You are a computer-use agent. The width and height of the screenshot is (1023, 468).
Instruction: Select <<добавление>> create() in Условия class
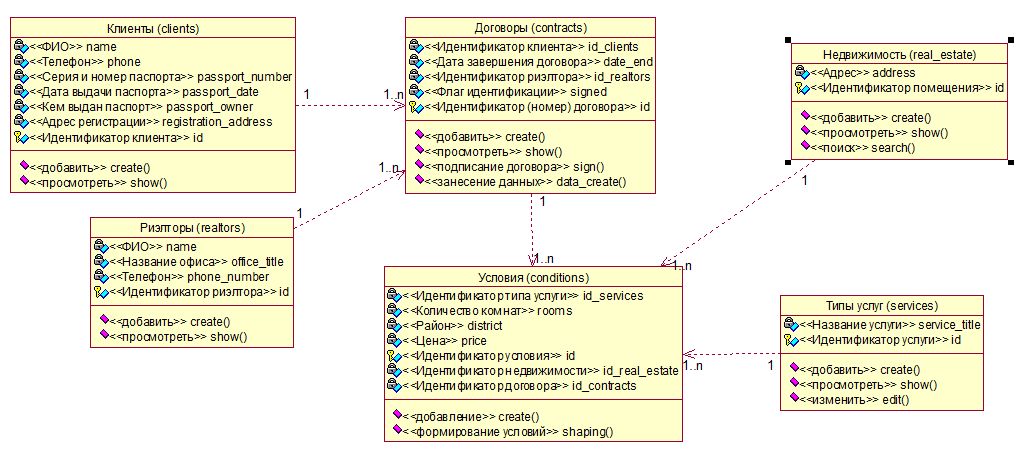[x=471, y=416]
